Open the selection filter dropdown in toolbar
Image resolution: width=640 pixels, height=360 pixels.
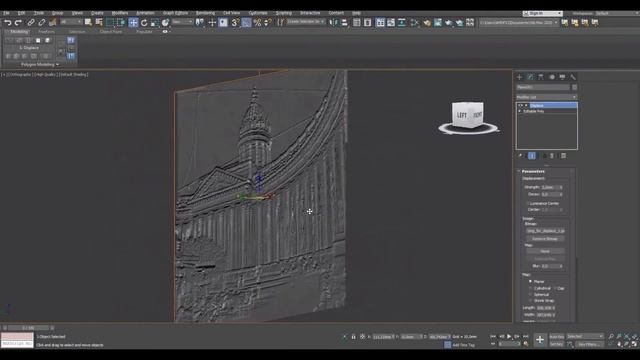click(71, 22)
